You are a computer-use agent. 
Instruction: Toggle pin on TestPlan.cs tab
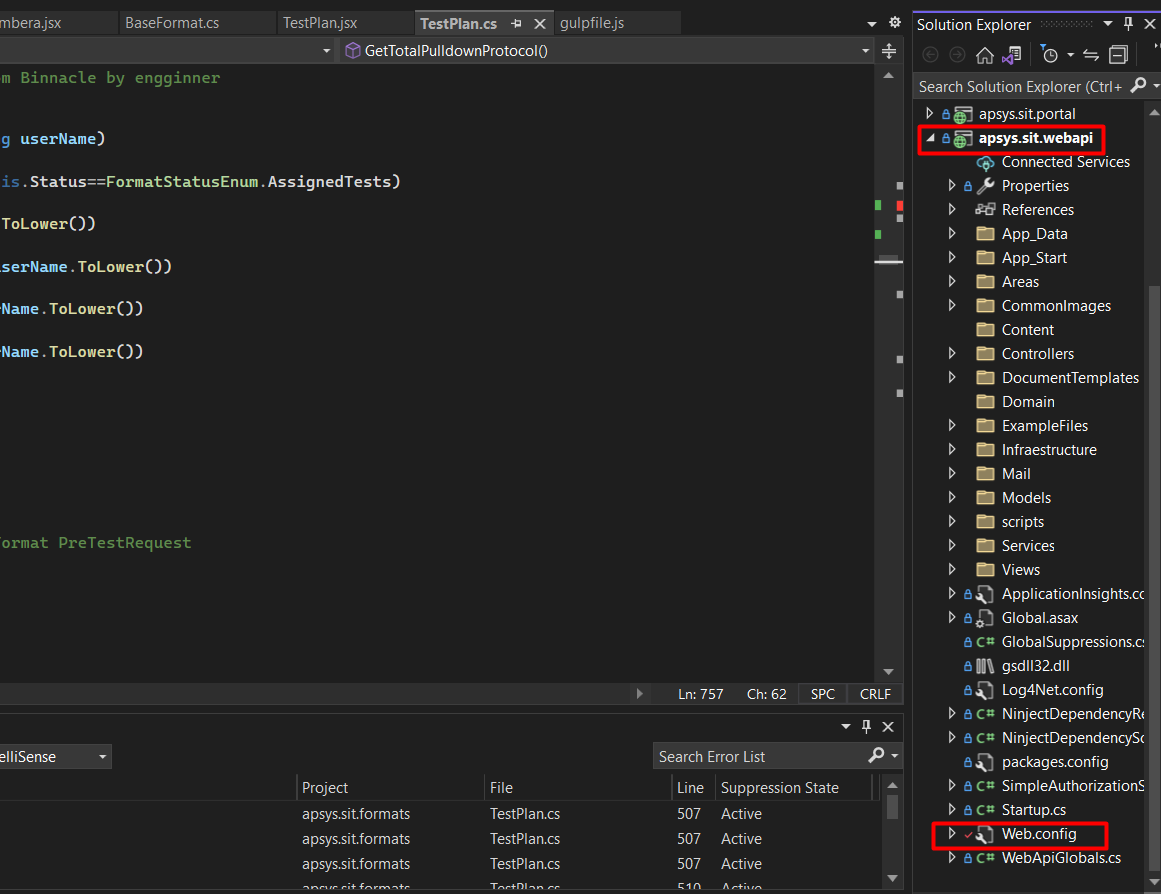[x=517, y=24]
